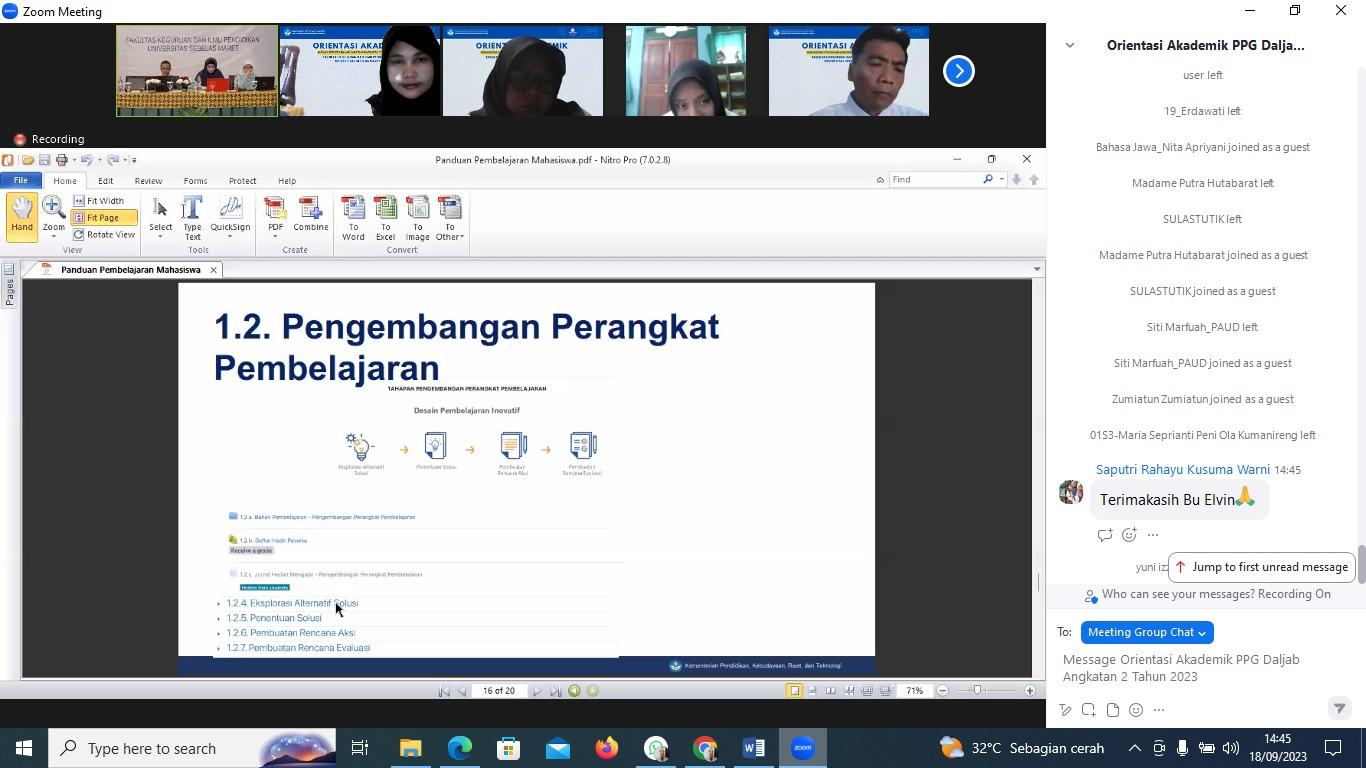Adjust the zoom level slider
The height and width of the screenshot is (768, 1366).
click(x=978, y=691)
